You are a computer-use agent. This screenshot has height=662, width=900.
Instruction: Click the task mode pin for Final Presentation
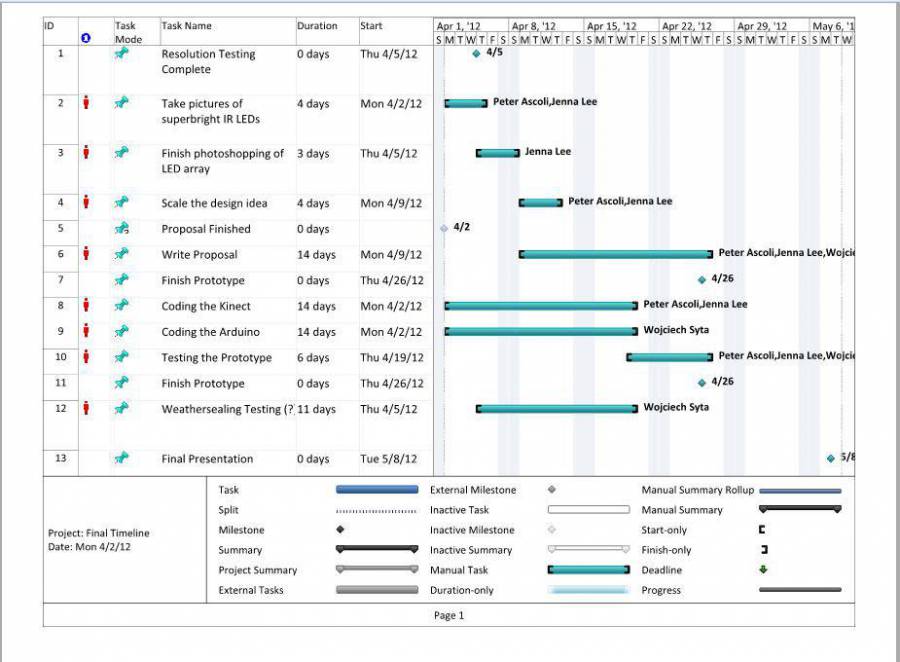tap(121, 458)
